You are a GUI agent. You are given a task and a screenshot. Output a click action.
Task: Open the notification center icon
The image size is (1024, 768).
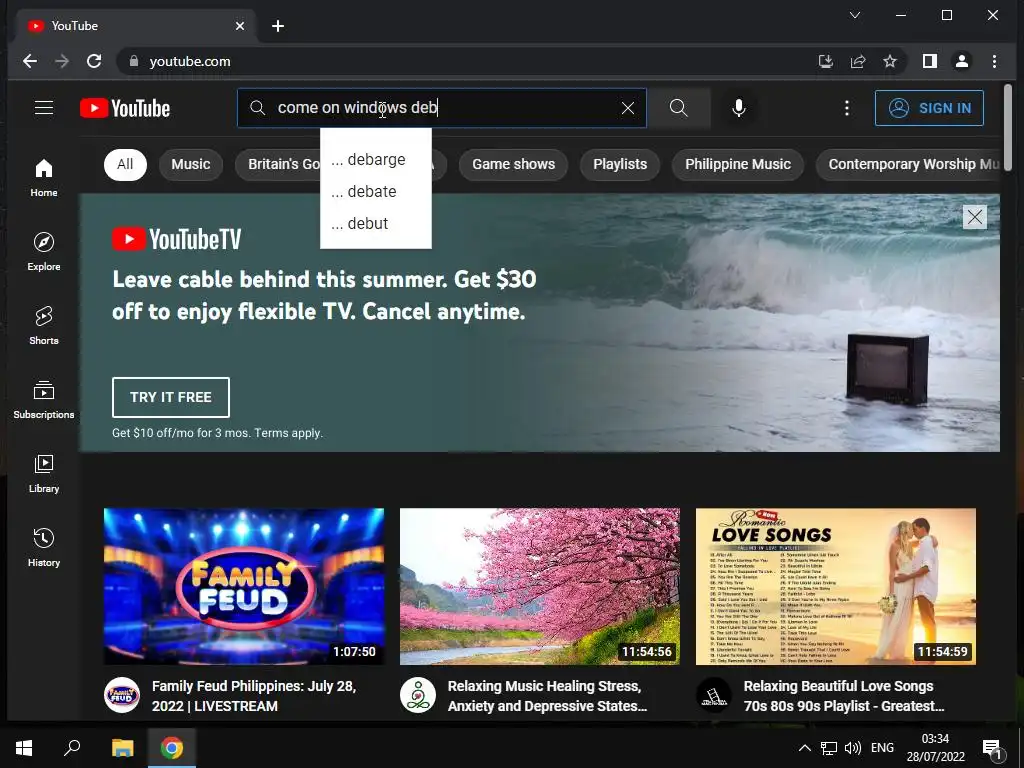[x=991, y=748]
